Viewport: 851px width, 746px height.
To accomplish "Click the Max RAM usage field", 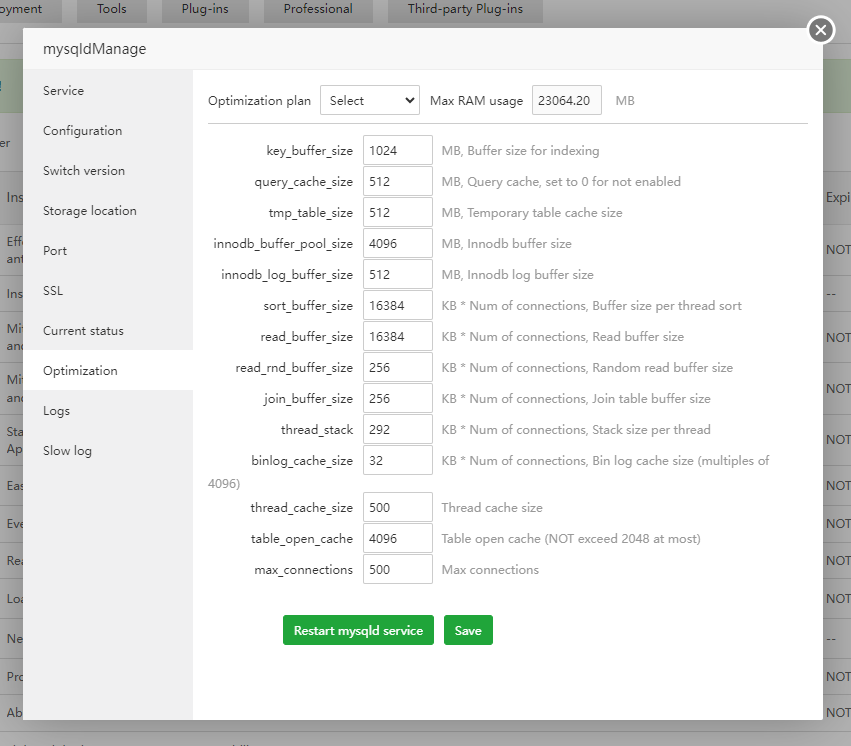I will tap(567, 100).
